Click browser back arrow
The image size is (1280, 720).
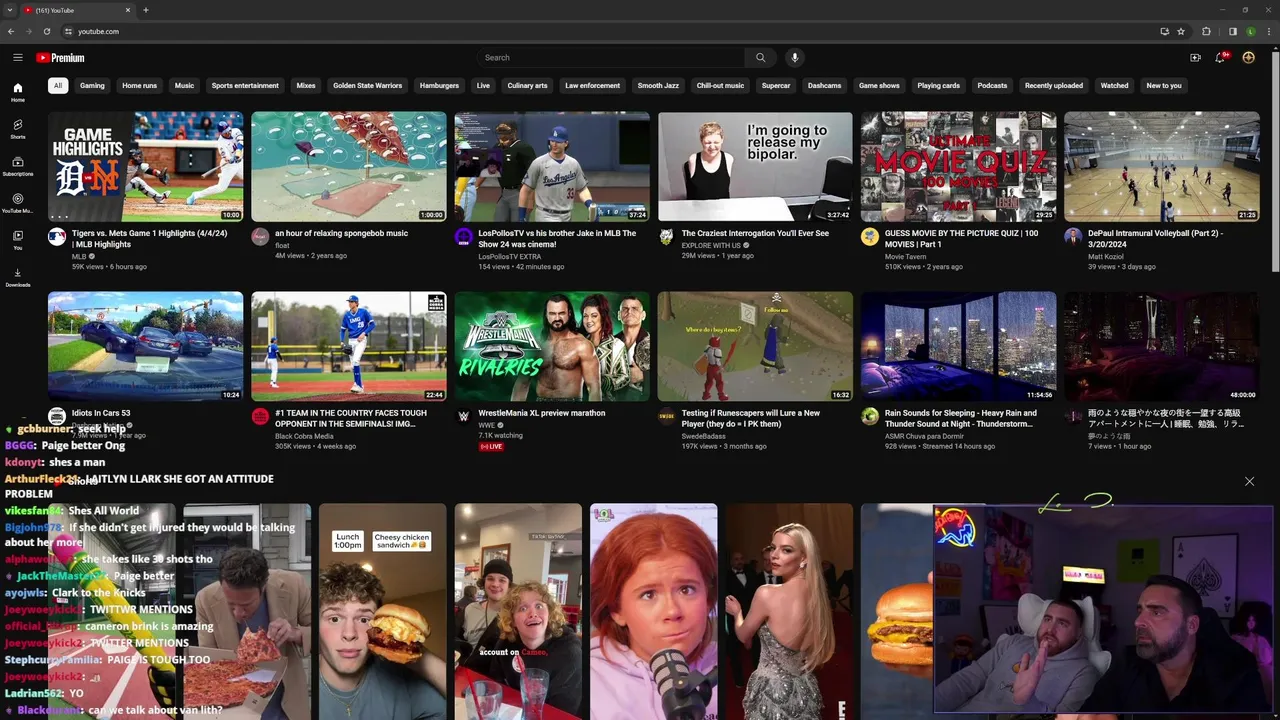(11, 31)
